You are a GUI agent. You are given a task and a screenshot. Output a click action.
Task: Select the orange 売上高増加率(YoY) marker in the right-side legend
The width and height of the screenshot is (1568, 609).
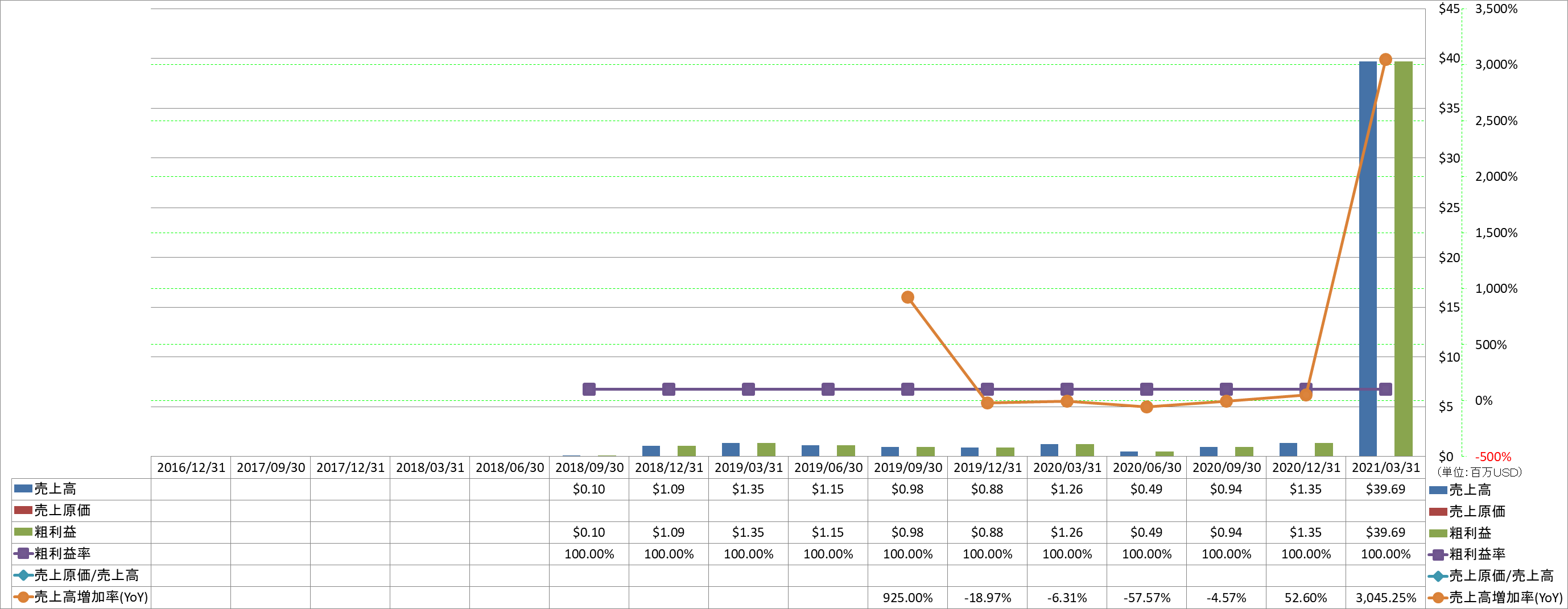coord(1438,598)
